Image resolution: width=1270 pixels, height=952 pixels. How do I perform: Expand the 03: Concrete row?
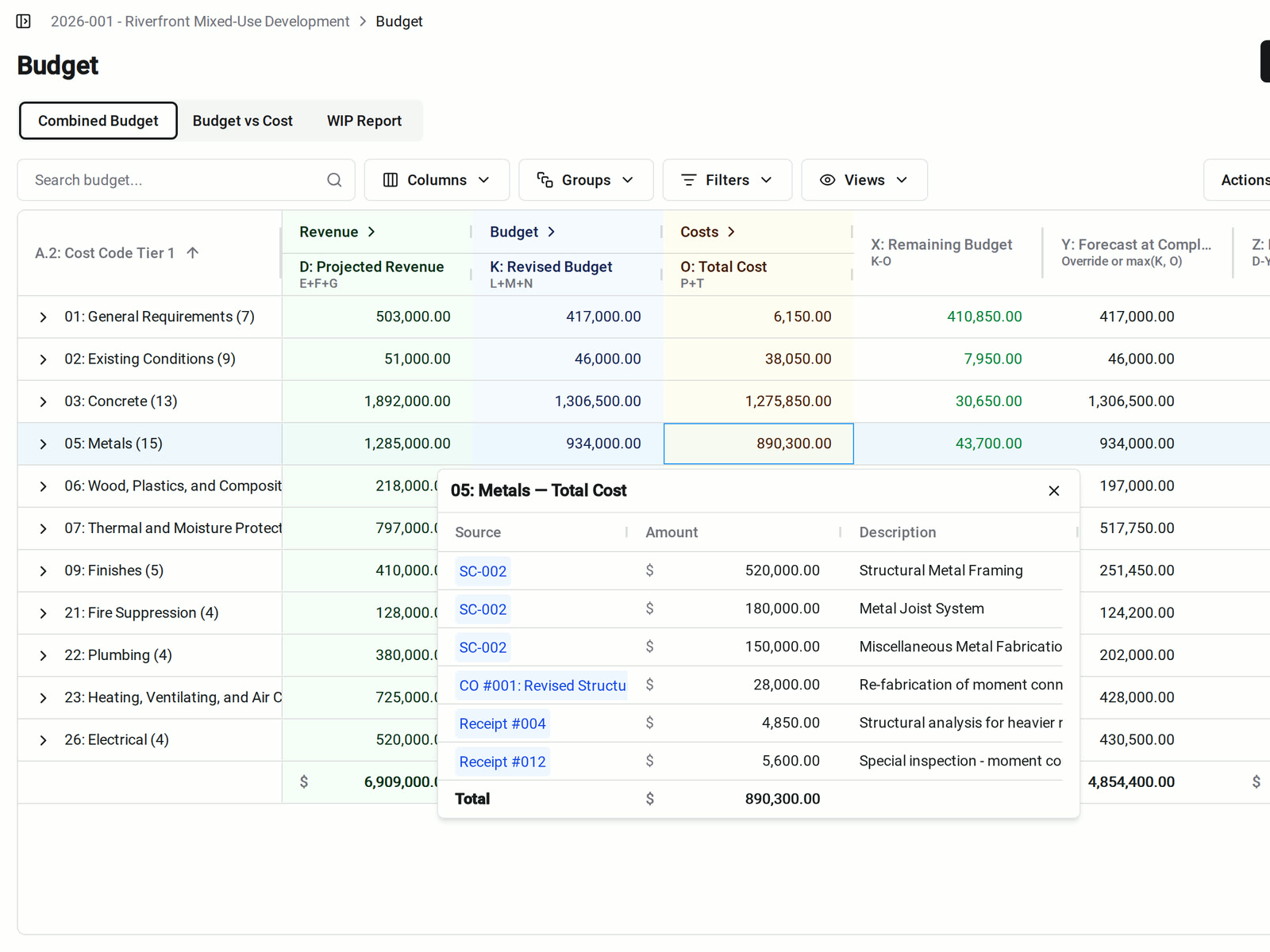43,402
